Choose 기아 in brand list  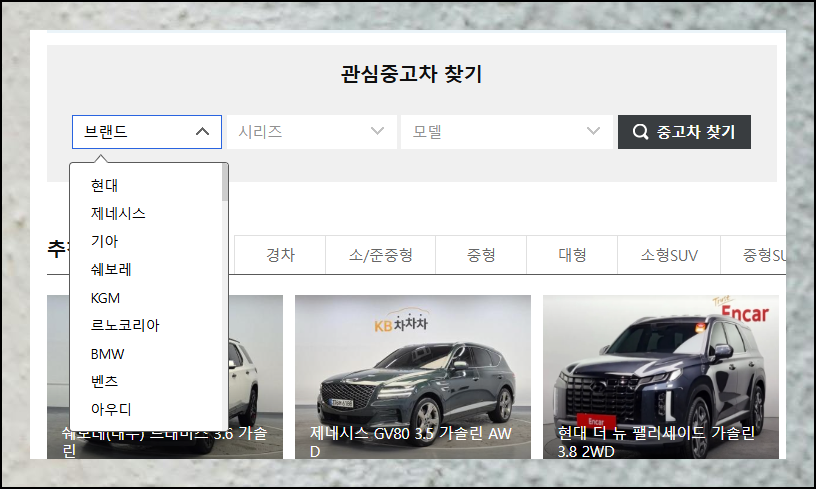(x=104, y=241)
